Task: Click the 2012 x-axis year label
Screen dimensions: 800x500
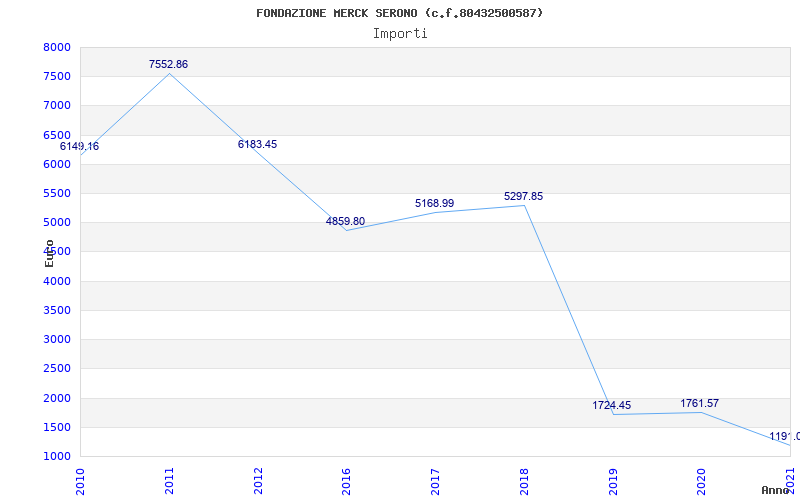Action: point(258,481)
